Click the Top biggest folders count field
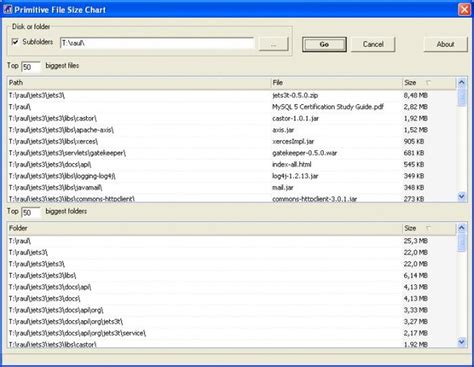The image size is (474, 367). [31, 212]
